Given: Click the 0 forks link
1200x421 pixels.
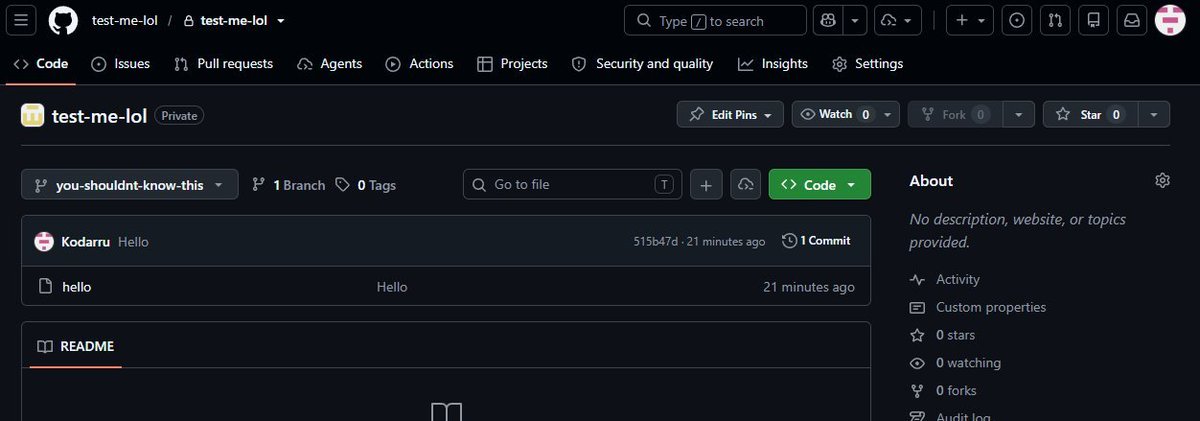Looking at the screenshot, I should (x=943, y=391).
